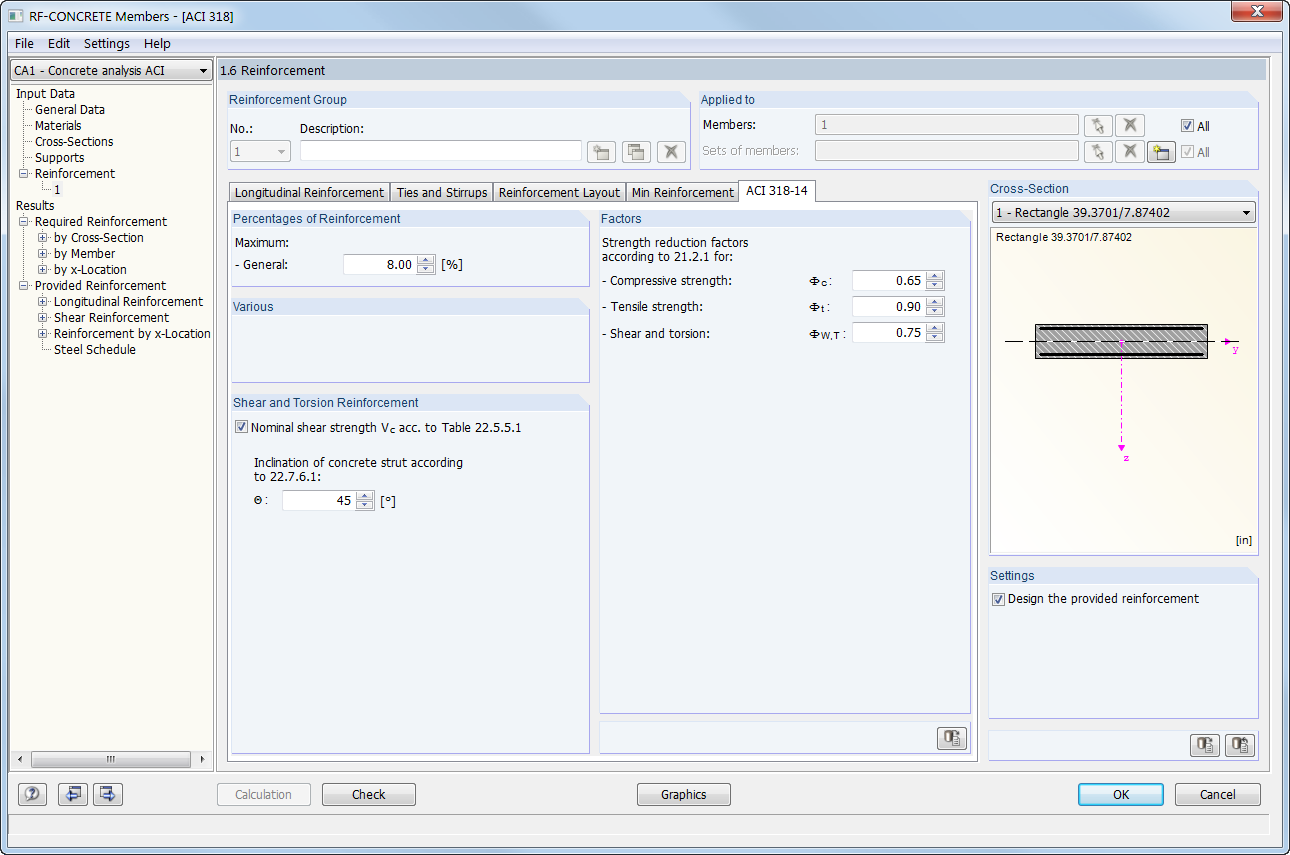Screen dimensions: 1290x855
Task: Switch to Min Reinforcement tab
Action: [683, 192]
